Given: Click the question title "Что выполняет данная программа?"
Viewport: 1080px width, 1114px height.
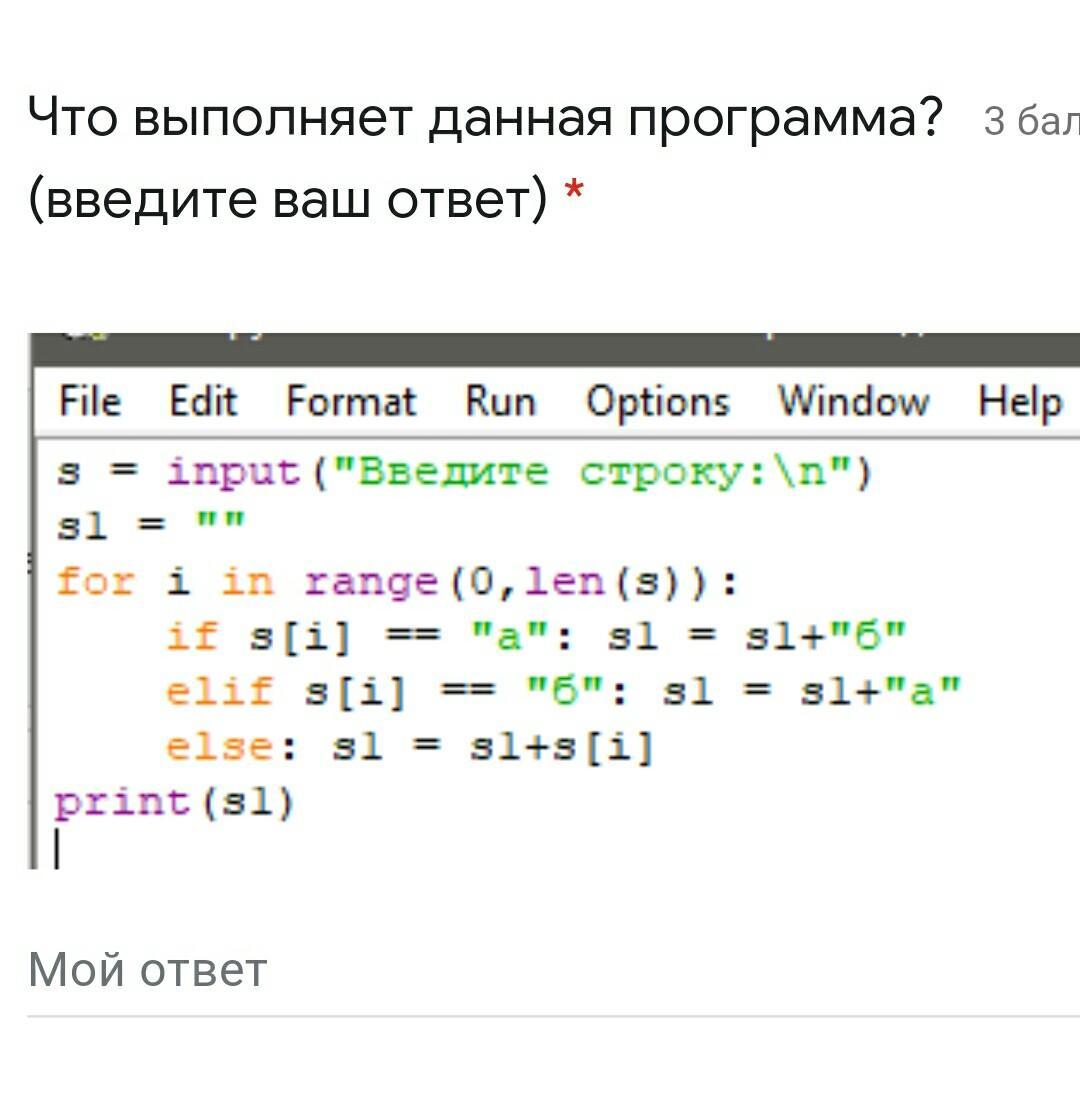Looking at the screenshot, I should (486, 120).
